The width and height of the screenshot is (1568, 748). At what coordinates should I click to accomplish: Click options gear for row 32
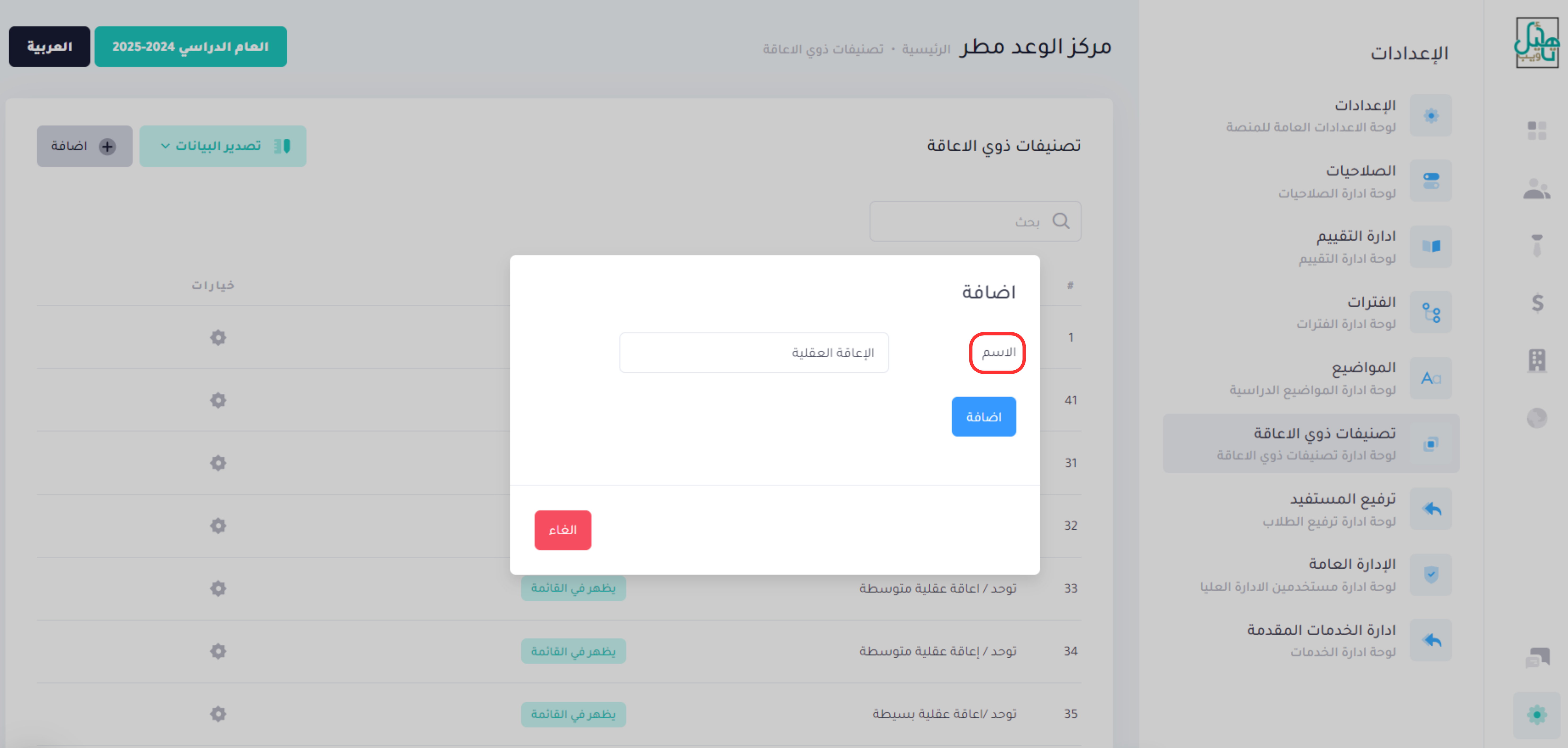(218, 525)
